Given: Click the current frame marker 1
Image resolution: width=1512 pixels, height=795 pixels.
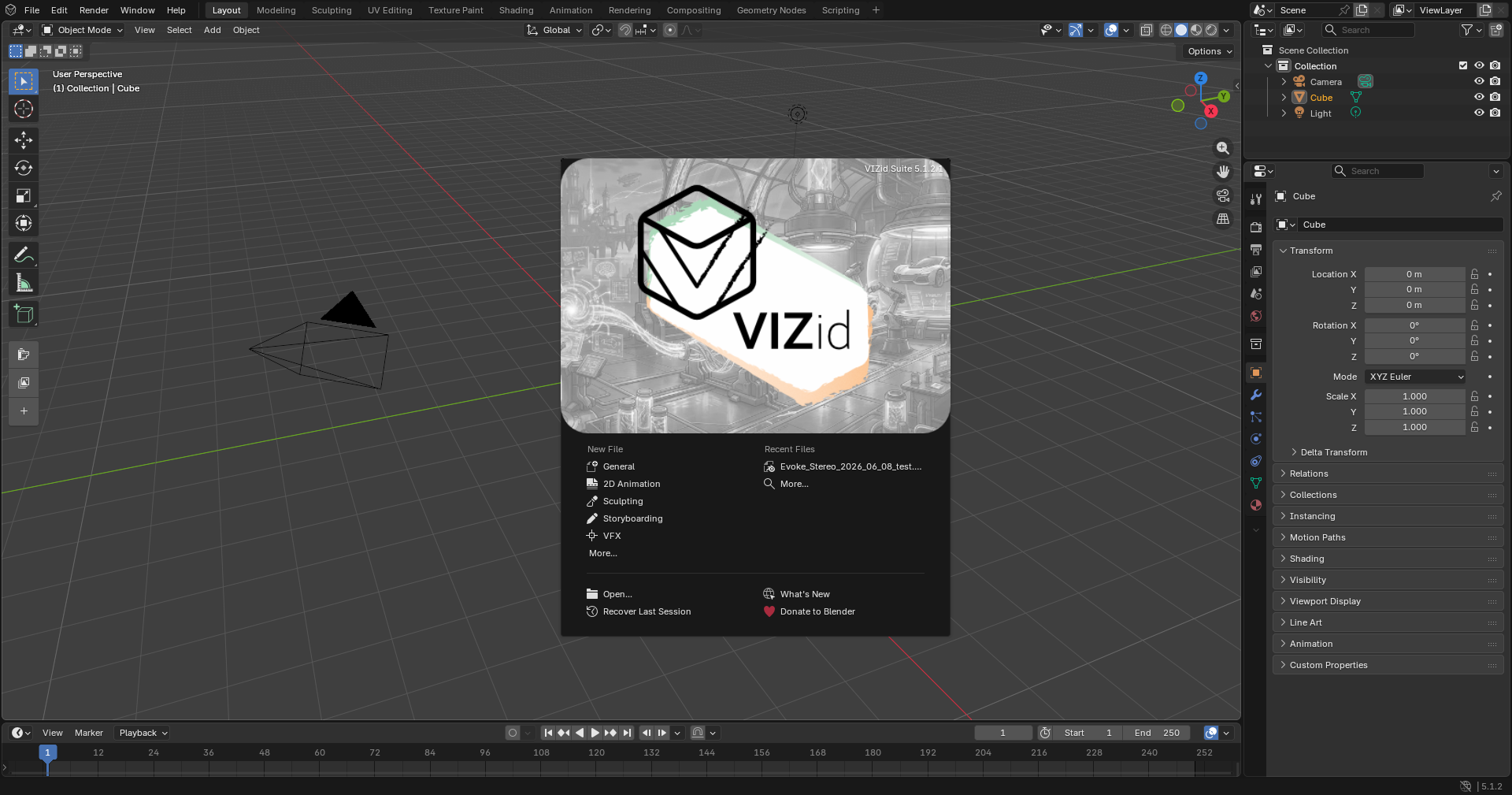Looking at the screenshot, I should [x=47, y=752].
